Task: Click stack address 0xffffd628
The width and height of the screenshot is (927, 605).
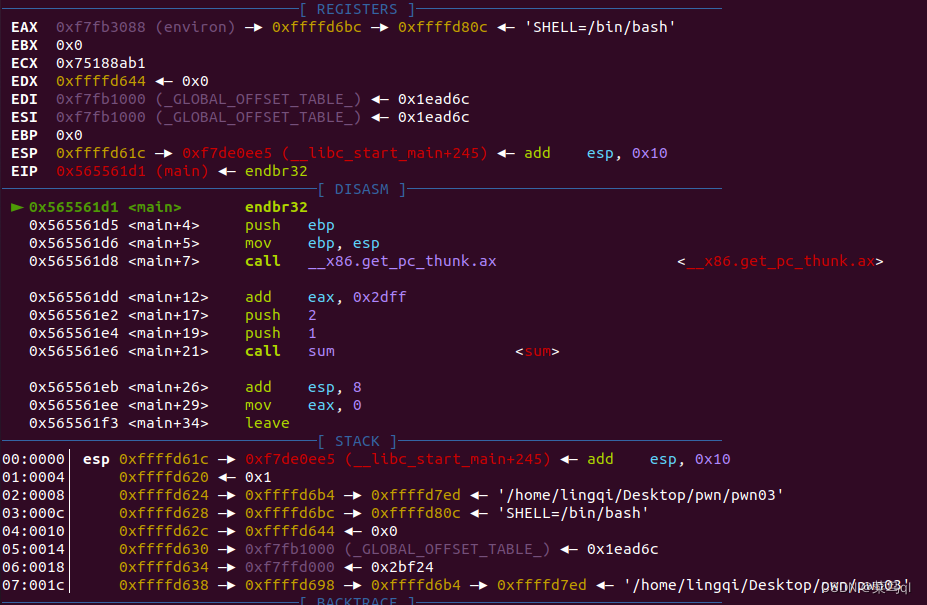Action: click(x=164, y=513)
